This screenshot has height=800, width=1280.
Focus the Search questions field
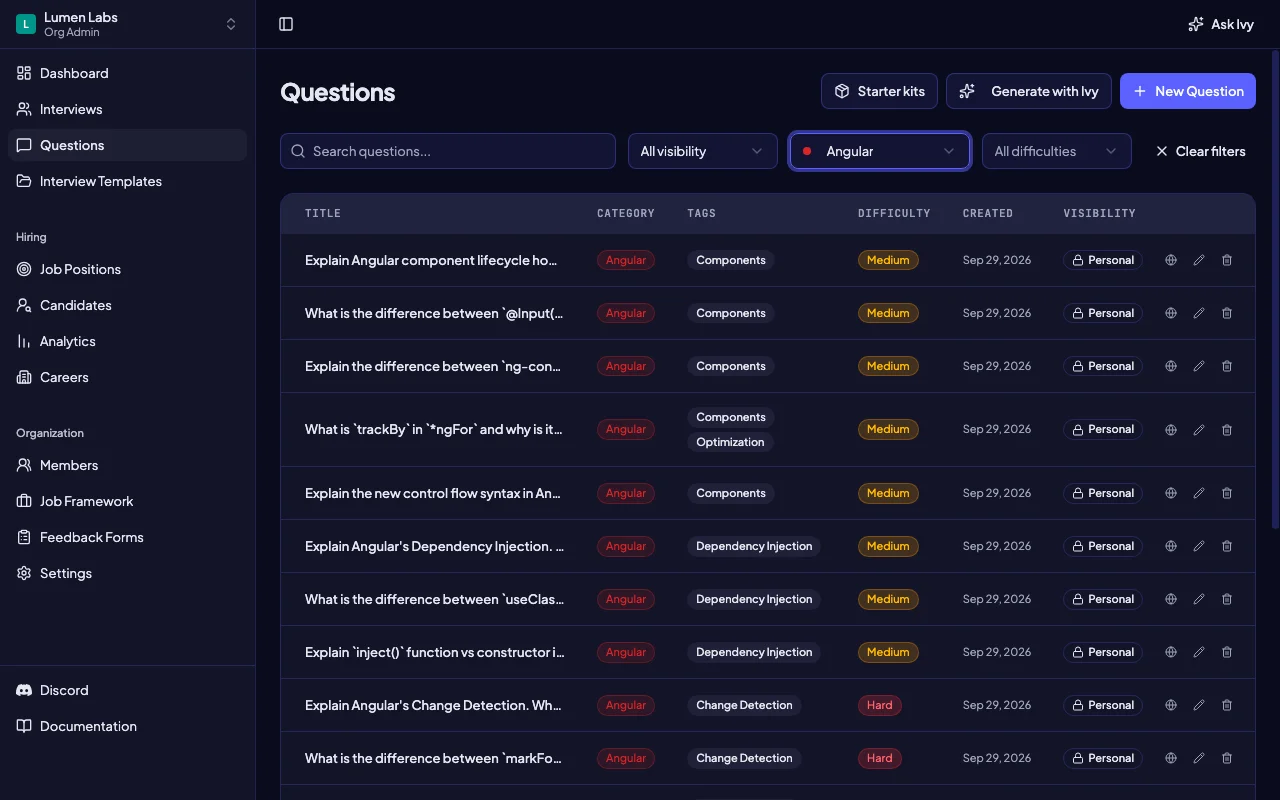pyautogui.click(x=448, y=151)
